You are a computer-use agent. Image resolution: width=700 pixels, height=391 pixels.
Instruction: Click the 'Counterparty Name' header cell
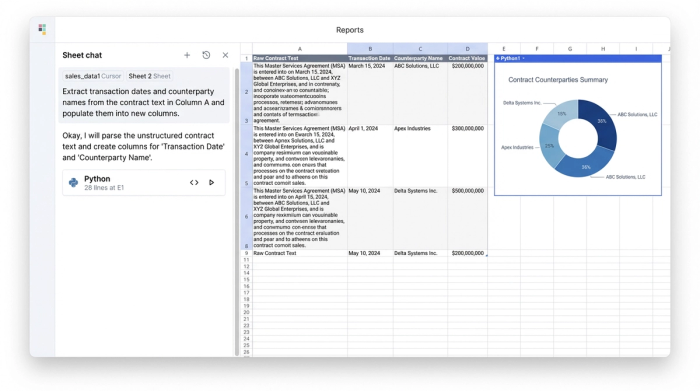tap(420, 58)
